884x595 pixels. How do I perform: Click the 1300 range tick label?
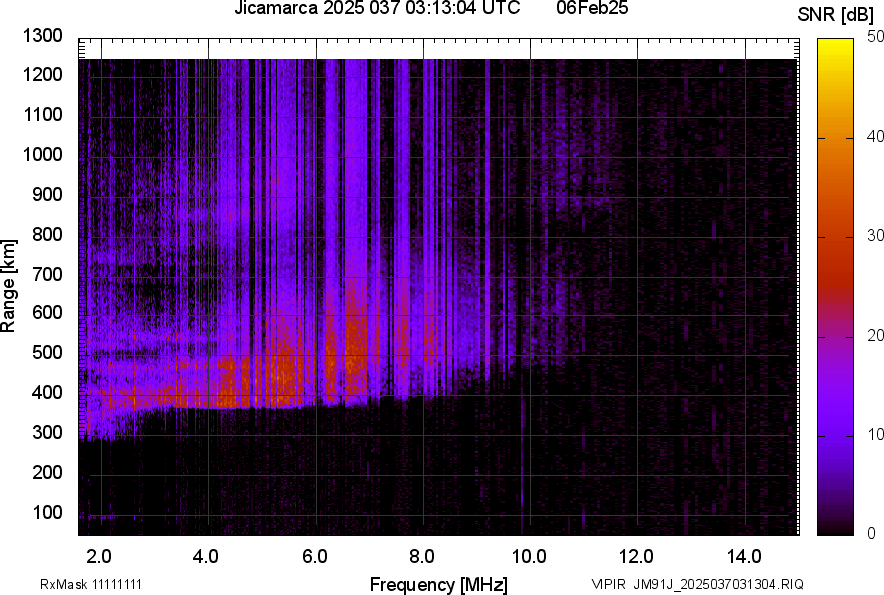[44, 36]
